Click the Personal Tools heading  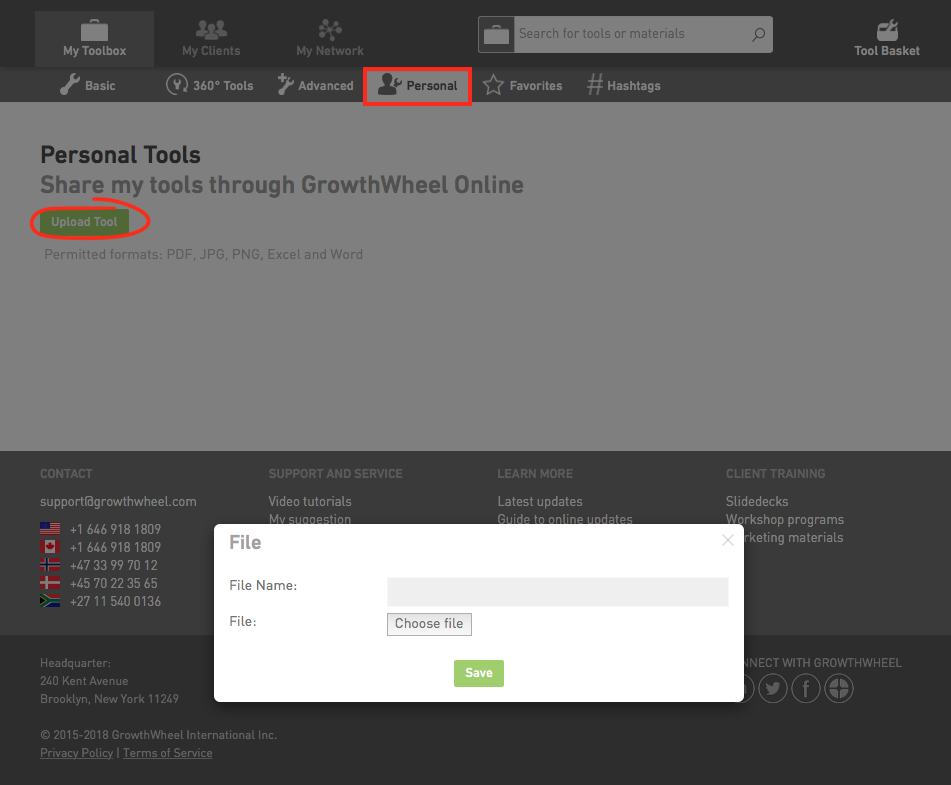[x=120, y=155]
